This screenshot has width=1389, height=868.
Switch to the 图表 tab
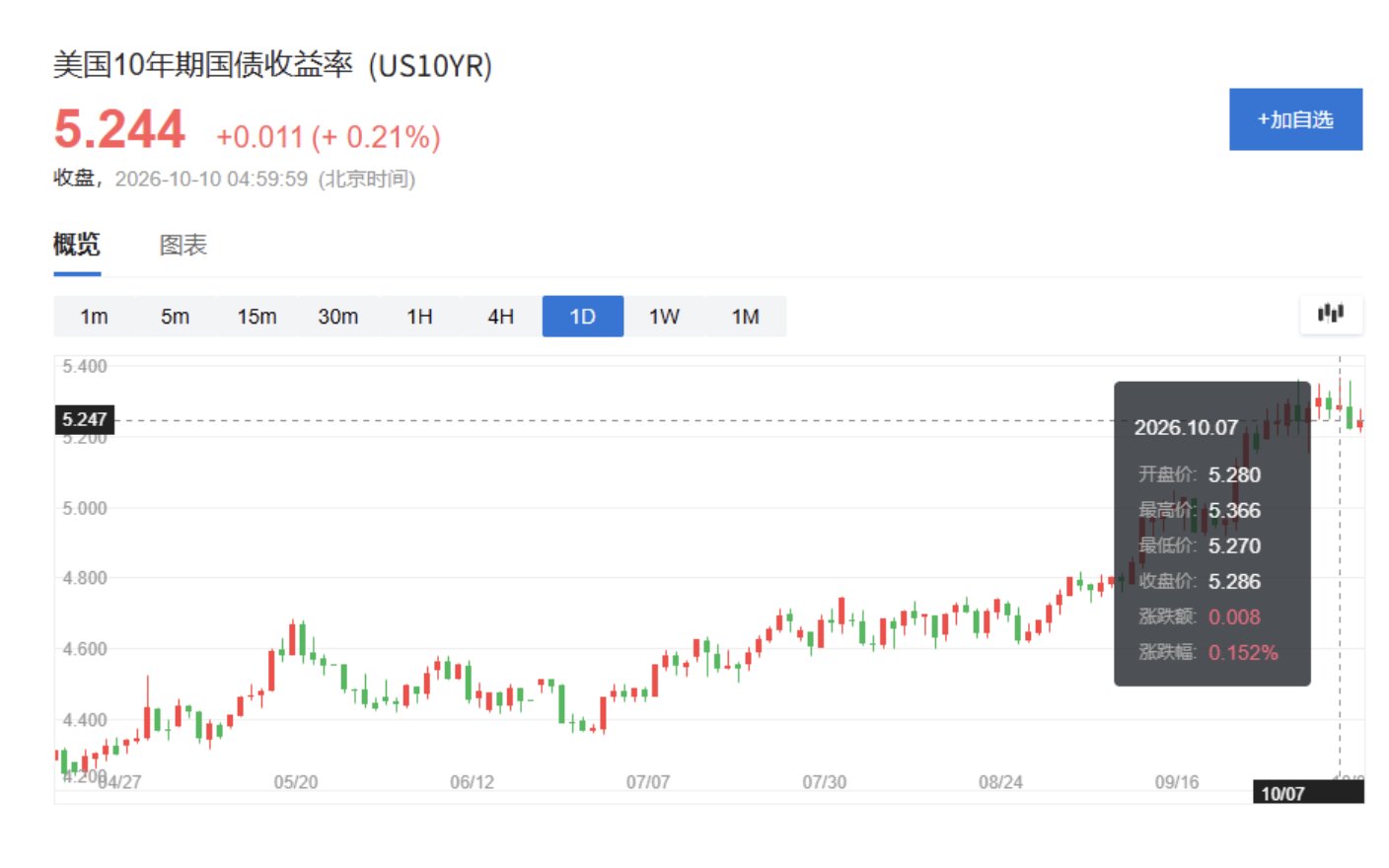pyautogui.click(x=183, y=245)
